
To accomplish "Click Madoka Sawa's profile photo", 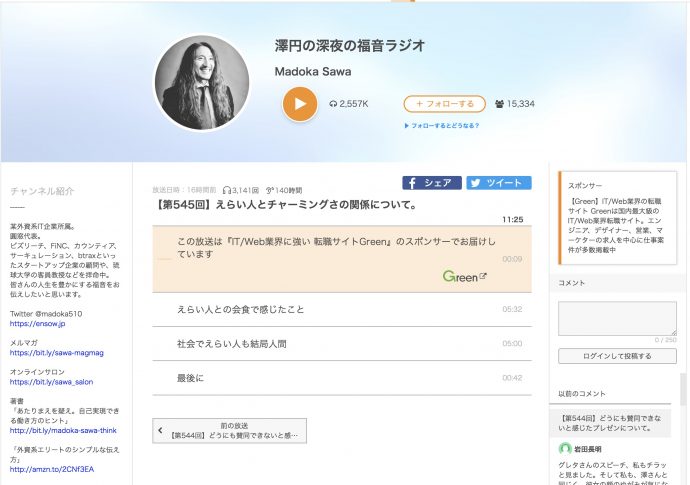I will (202, 83).
